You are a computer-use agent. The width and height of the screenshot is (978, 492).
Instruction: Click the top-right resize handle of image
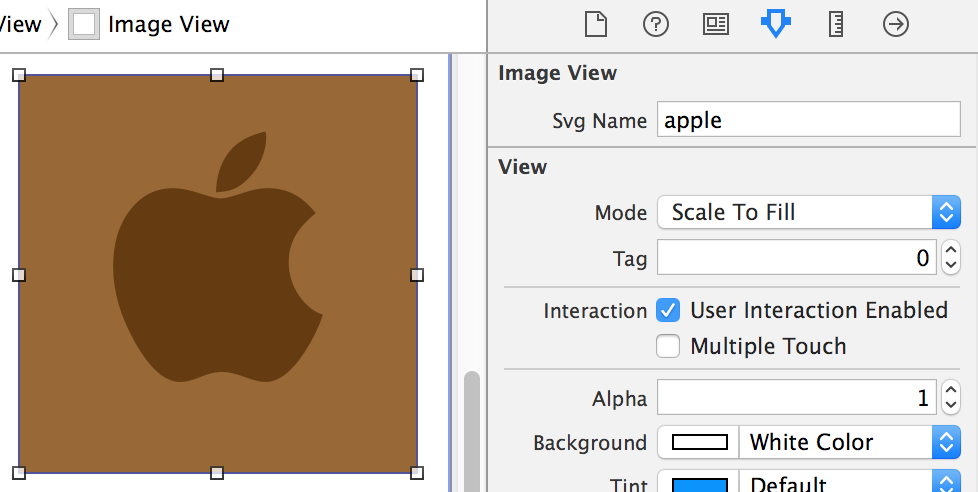417,75
